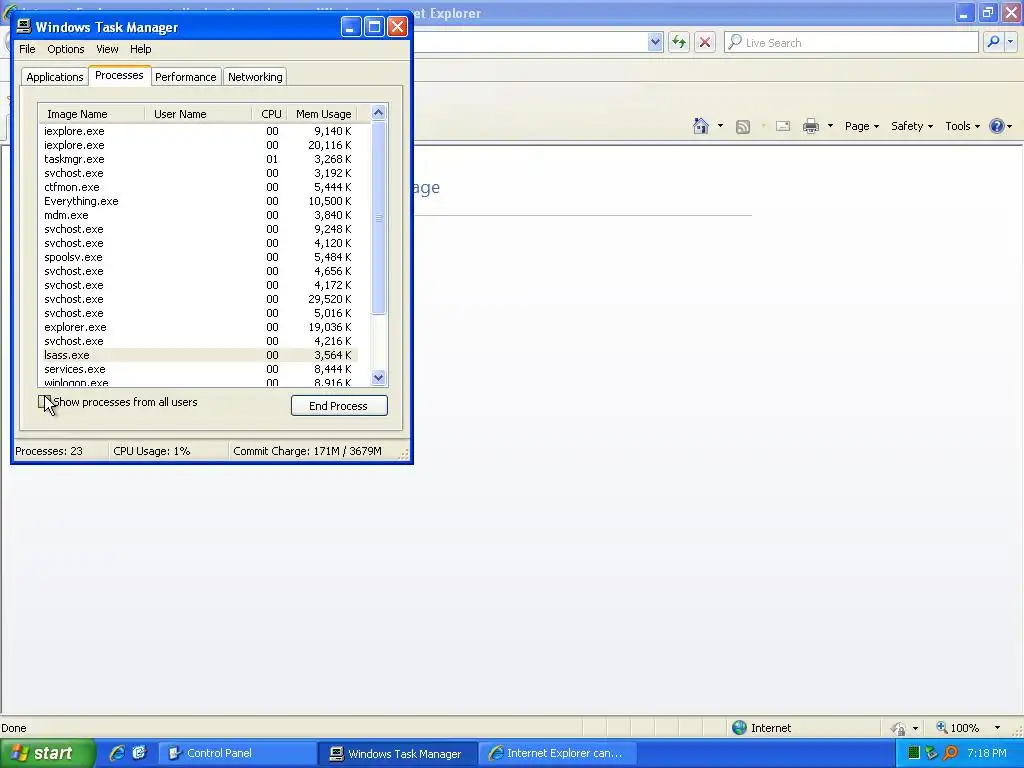
Task: Click the process list scrollbar thumb
Action: (378, 217)
